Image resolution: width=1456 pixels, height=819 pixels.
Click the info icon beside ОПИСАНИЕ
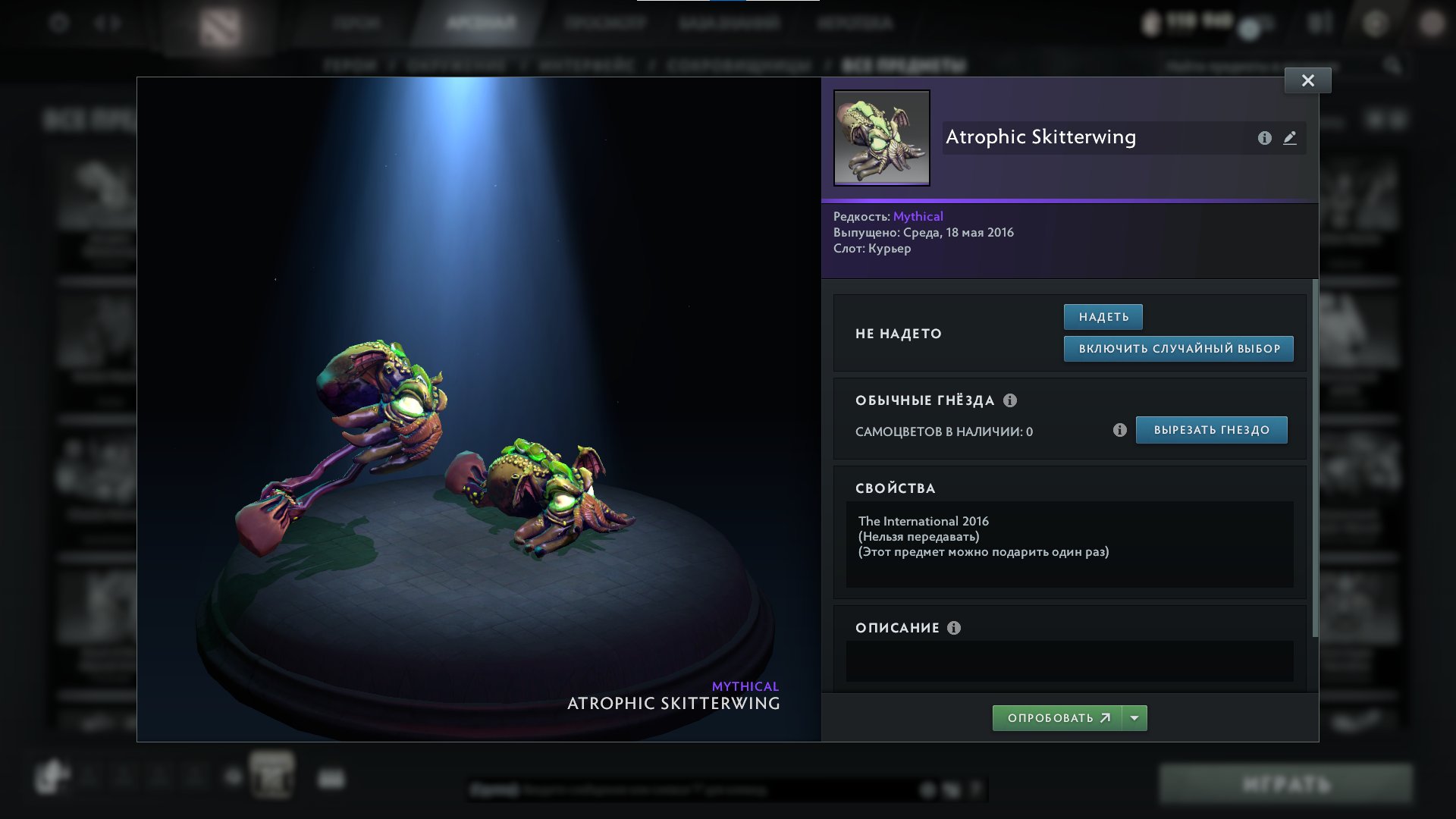tap(954, 628)
